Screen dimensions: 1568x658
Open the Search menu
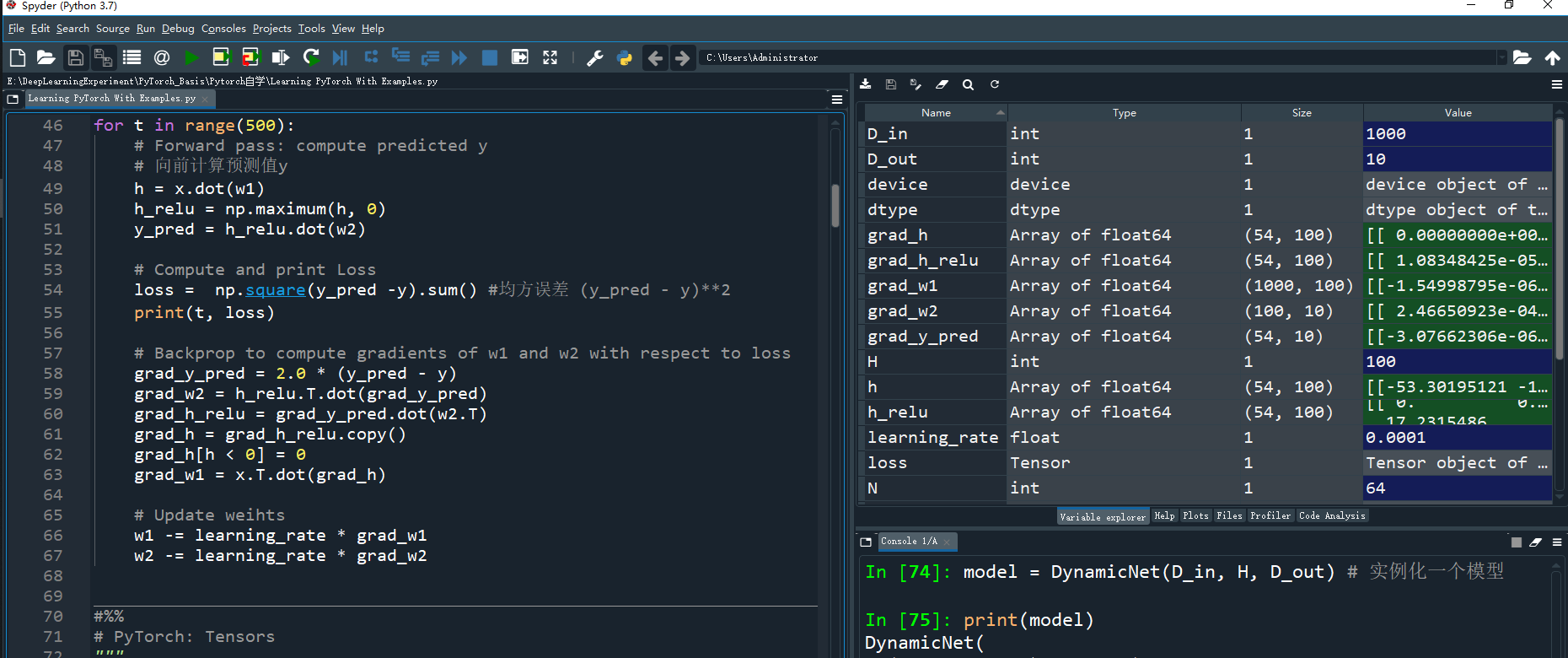tap(72, 29)
